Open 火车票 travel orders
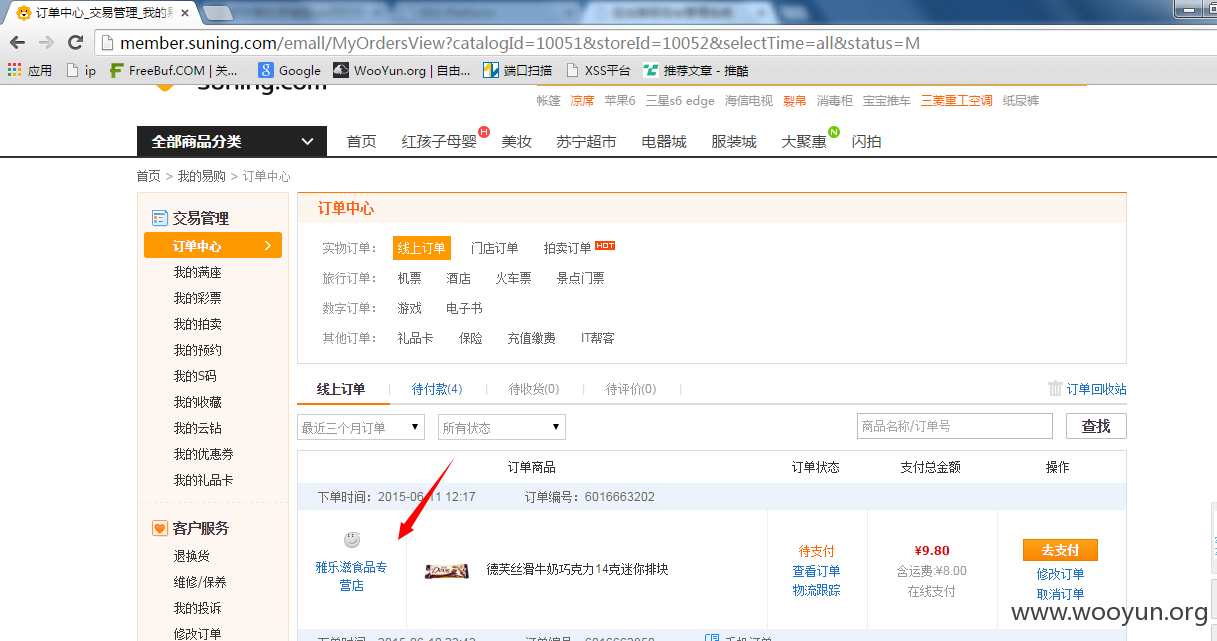The image size is (1217, 641). click(513, 278)
